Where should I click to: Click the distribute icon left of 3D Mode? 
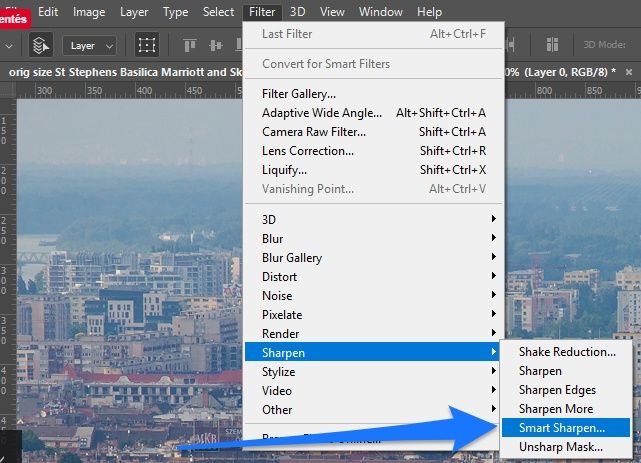(552, 45)
